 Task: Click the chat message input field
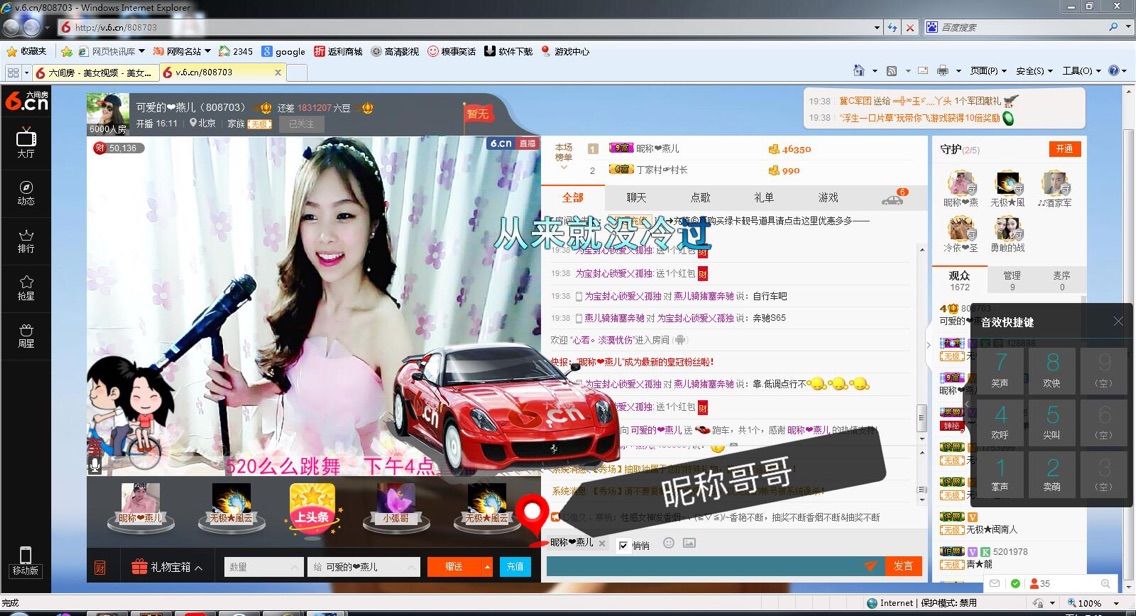703,566
